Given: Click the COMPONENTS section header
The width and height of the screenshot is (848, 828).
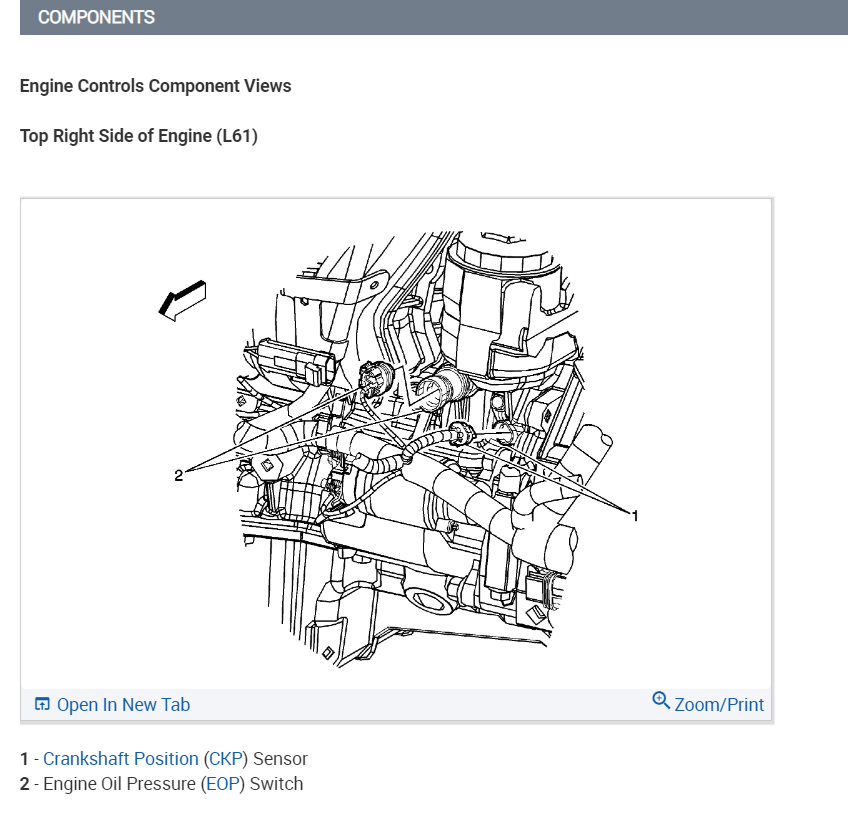Looking at the screenshot, I should click(434, 17).
